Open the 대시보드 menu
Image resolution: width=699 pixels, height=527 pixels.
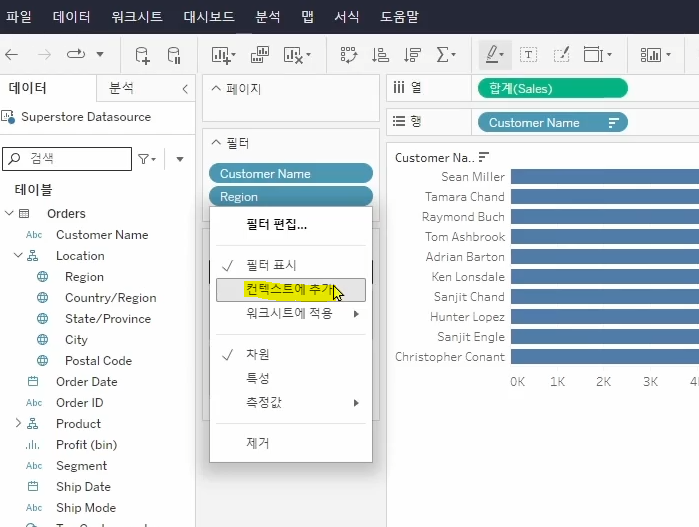[209, 17]
